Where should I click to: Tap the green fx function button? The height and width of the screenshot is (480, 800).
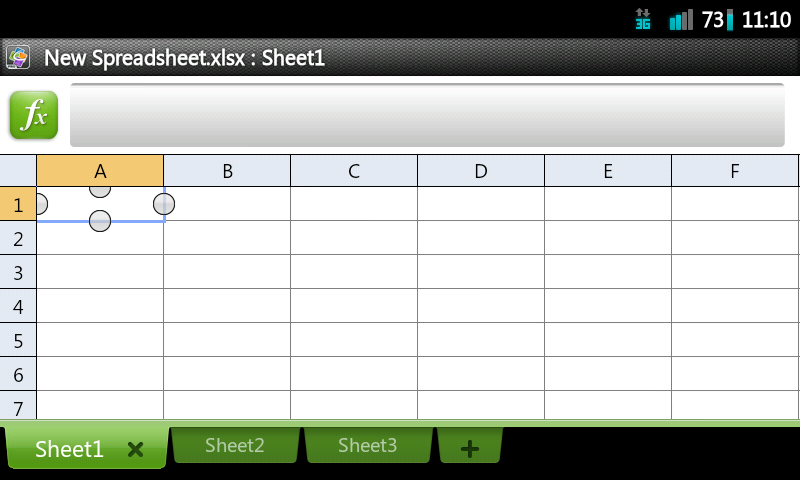point(34,115)
